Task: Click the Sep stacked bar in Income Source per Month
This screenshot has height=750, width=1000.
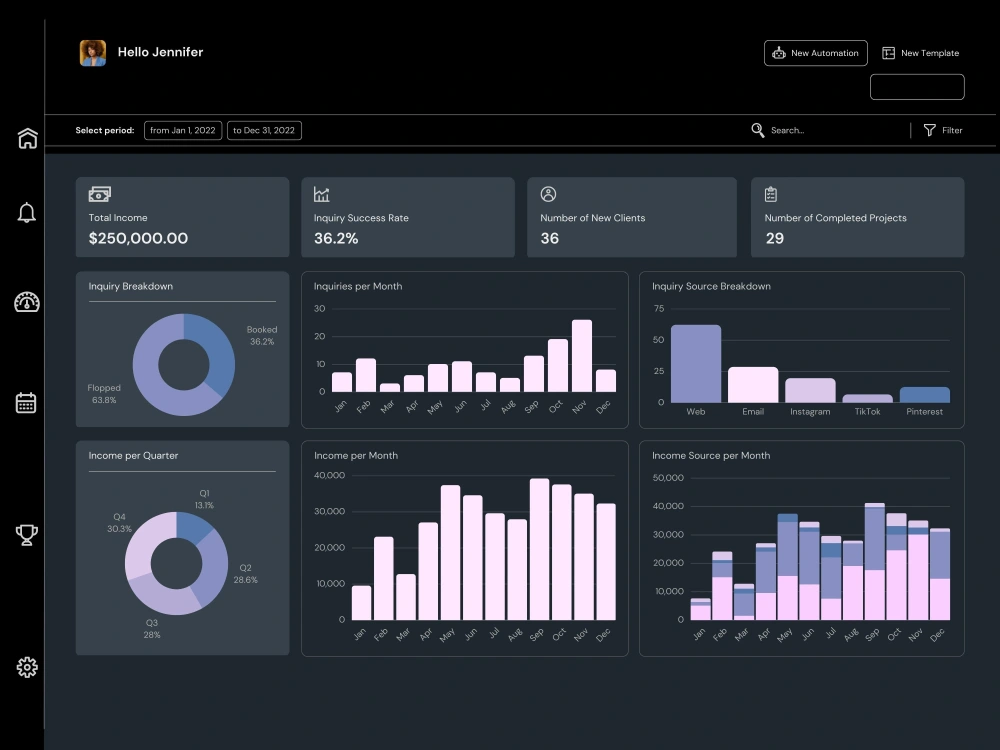Action: tap(874, 561)
